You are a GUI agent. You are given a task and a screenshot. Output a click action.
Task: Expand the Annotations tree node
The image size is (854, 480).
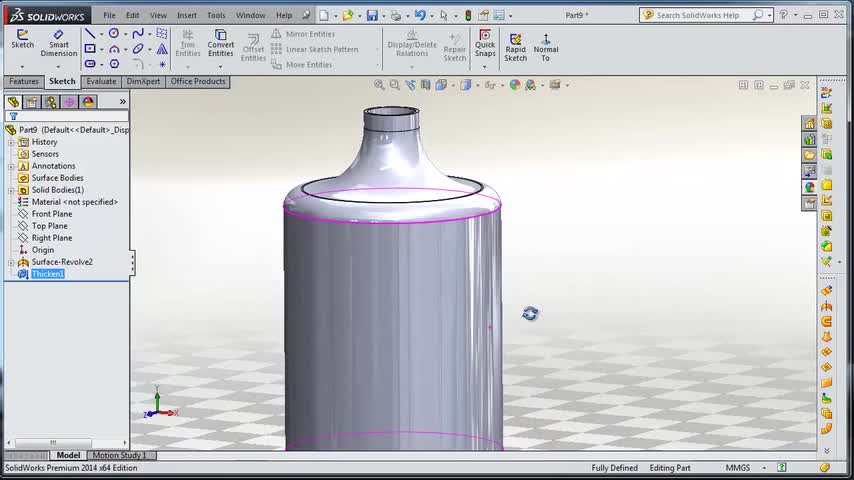11,166
